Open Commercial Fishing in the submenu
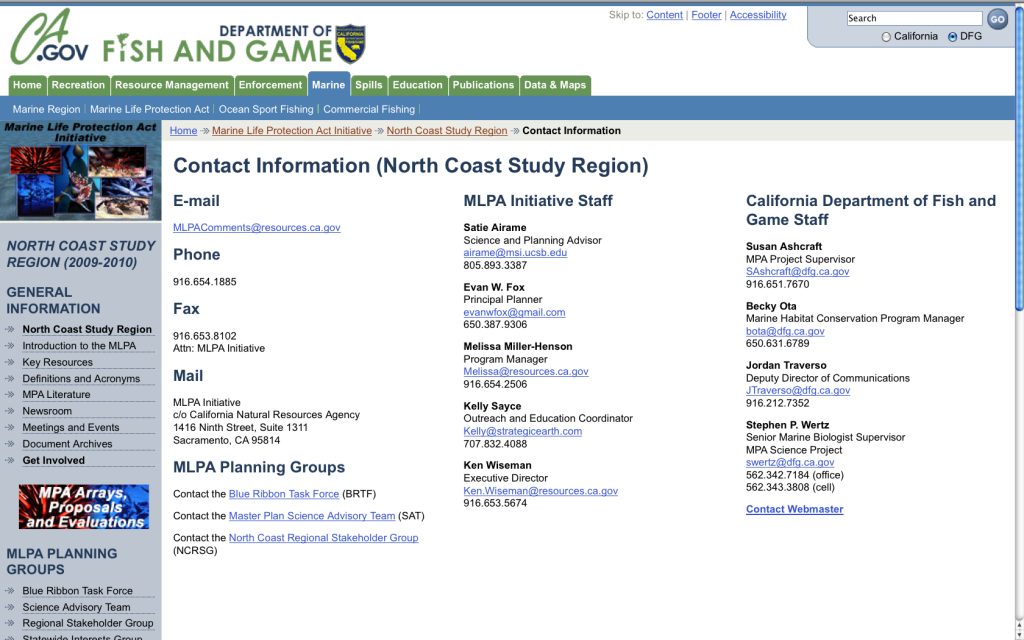1024x640 pixels. point(369,109)
